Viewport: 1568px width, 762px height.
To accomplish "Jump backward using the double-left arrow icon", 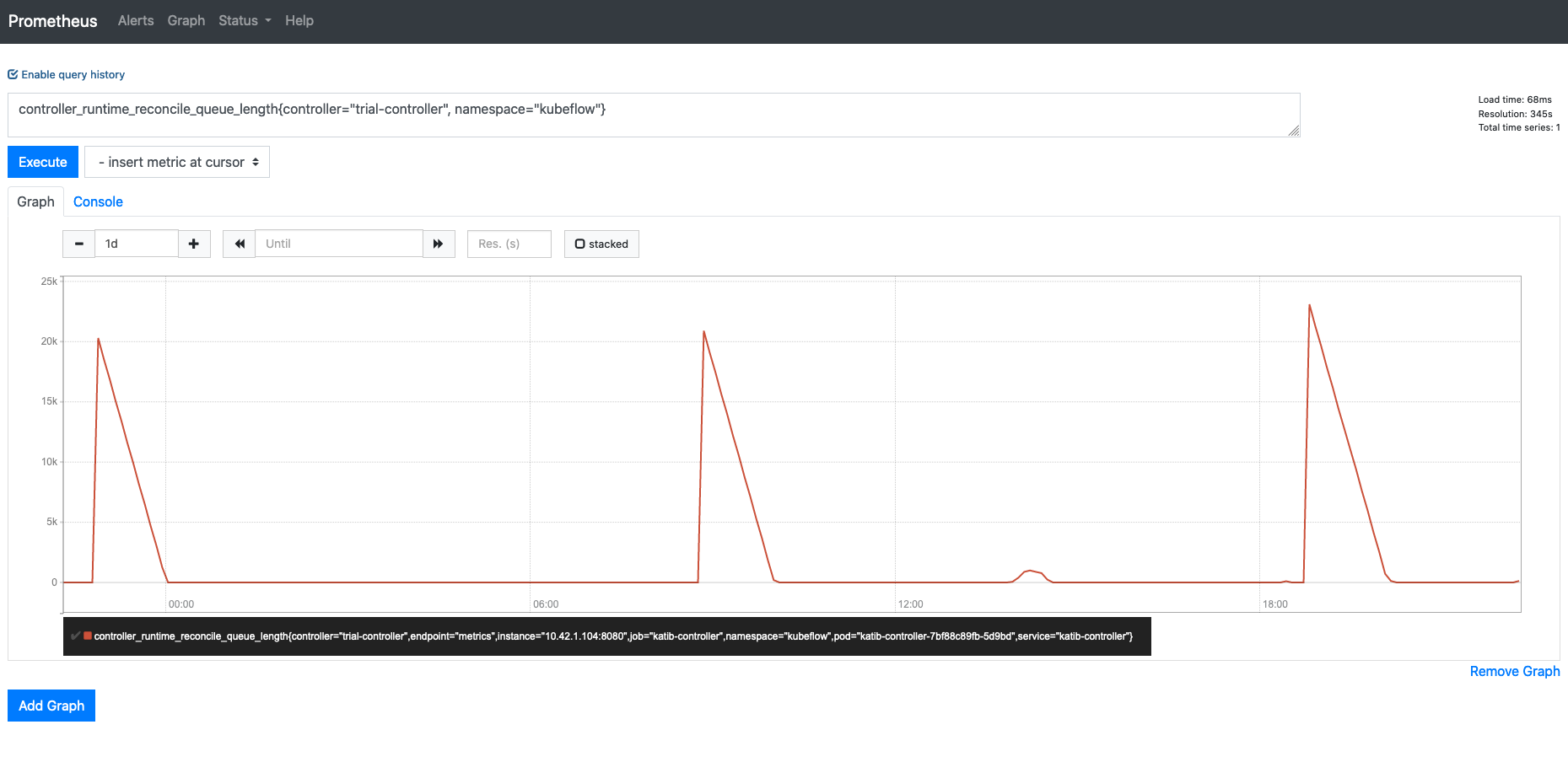I will [x=239, y=244].
